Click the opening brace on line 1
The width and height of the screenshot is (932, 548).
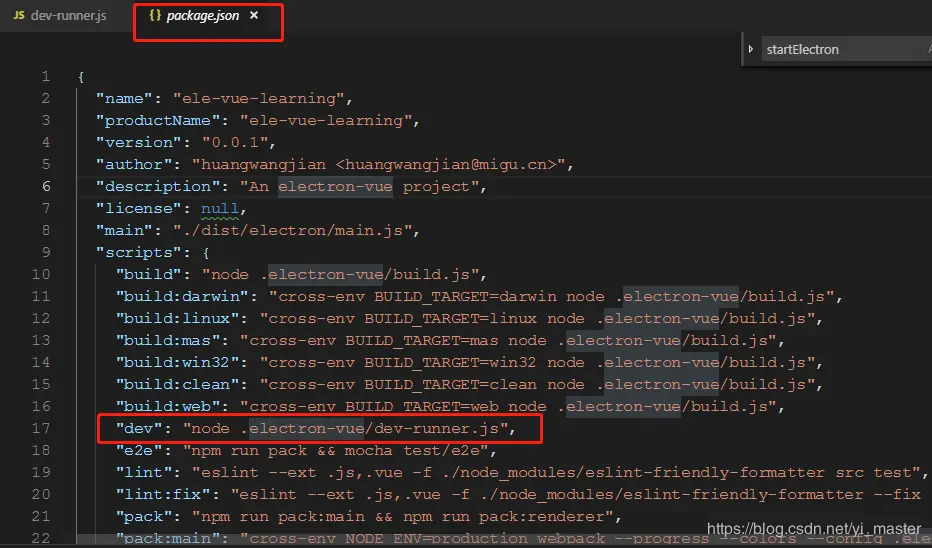pyautogui.click(x=81, y=77)
